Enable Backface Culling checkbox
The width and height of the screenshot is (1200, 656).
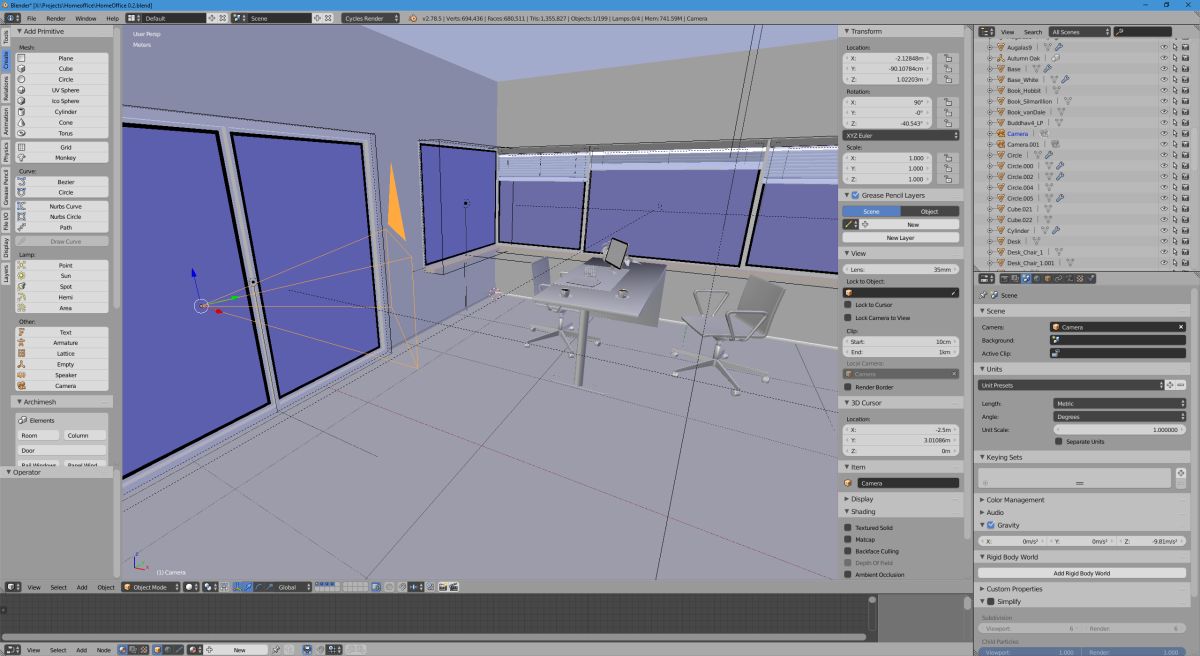(x=848, y=551)
